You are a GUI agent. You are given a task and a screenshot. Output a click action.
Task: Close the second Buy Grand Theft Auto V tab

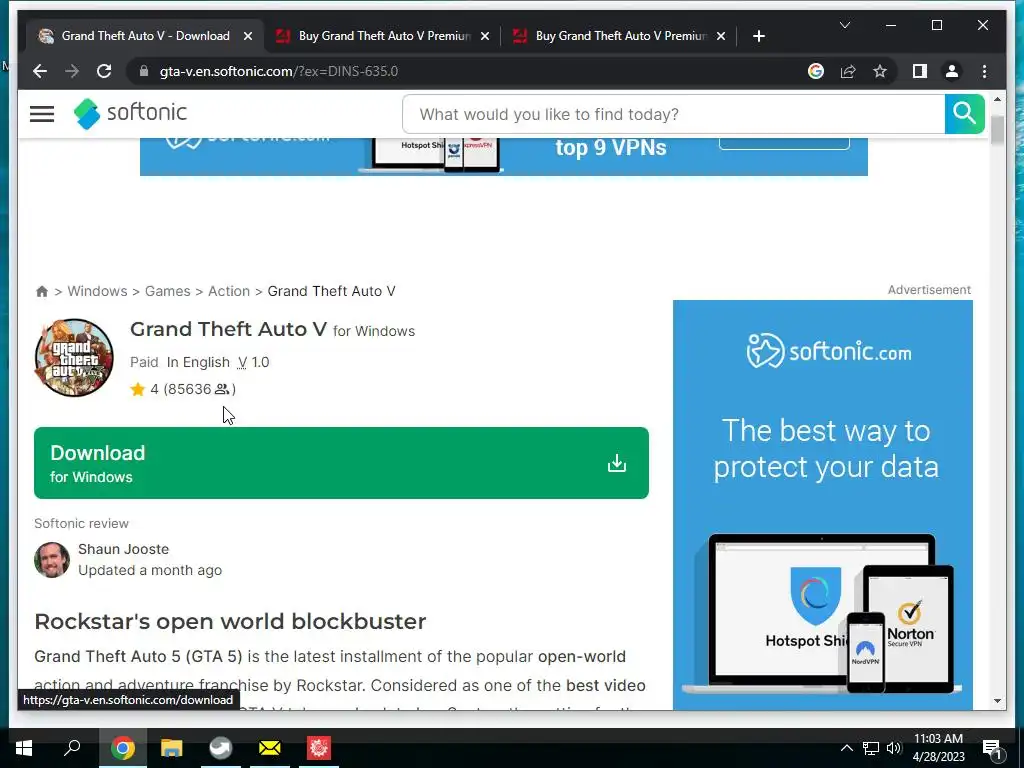tap(485, 36)
